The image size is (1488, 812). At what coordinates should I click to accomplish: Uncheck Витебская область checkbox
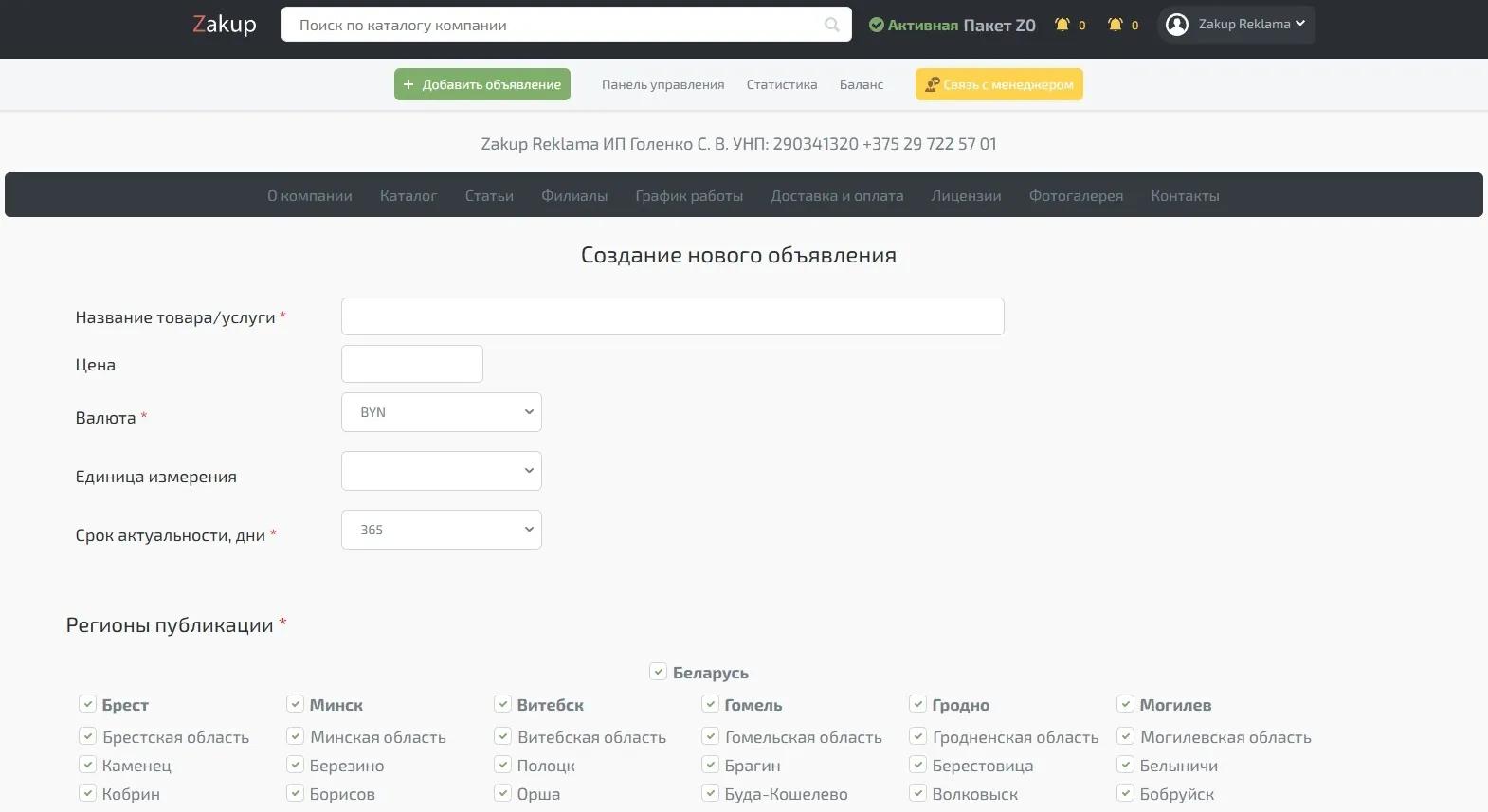click(503, 736)
